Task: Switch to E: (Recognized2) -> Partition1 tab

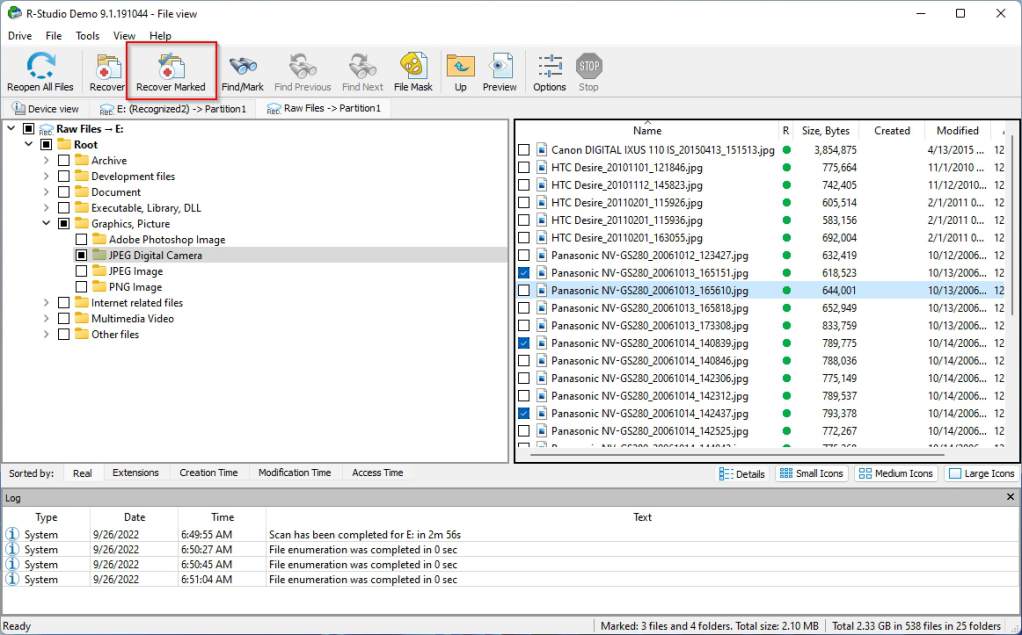Action: [173, 109]
